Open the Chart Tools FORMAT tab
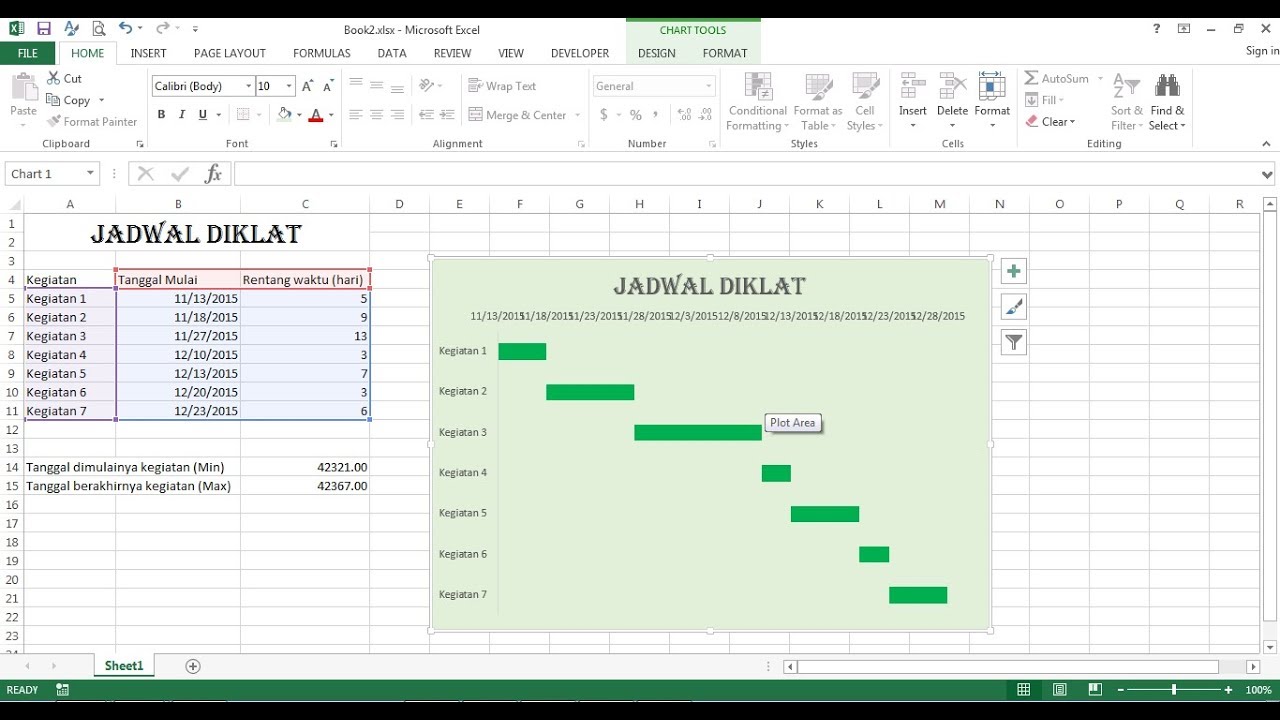Image resolution: width=1280 pixels, height=720 pixels. (725, 53)
